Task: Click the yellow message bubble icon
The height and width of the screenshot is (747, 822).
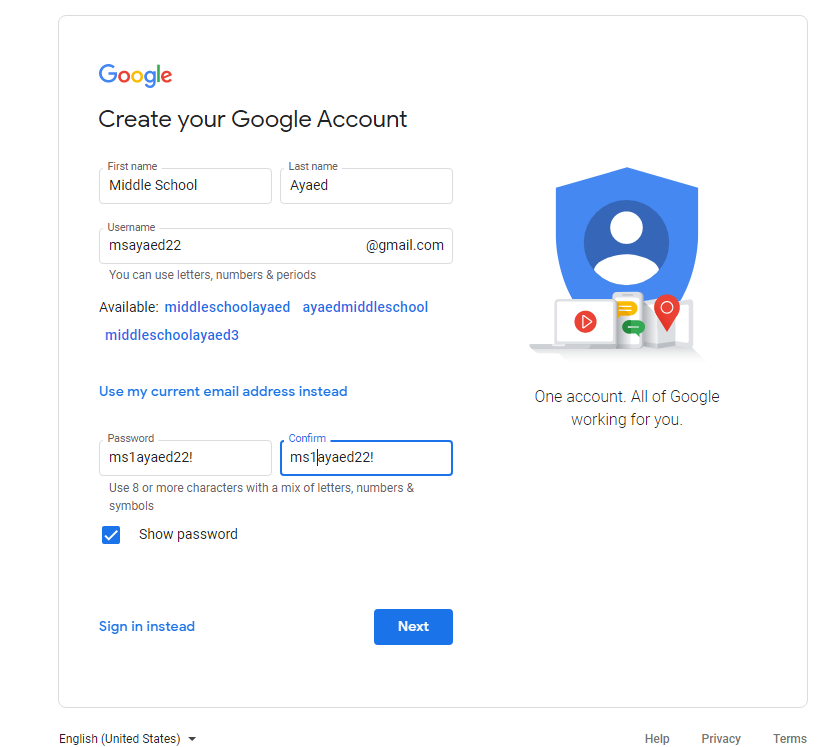Action: pos(627,309)
